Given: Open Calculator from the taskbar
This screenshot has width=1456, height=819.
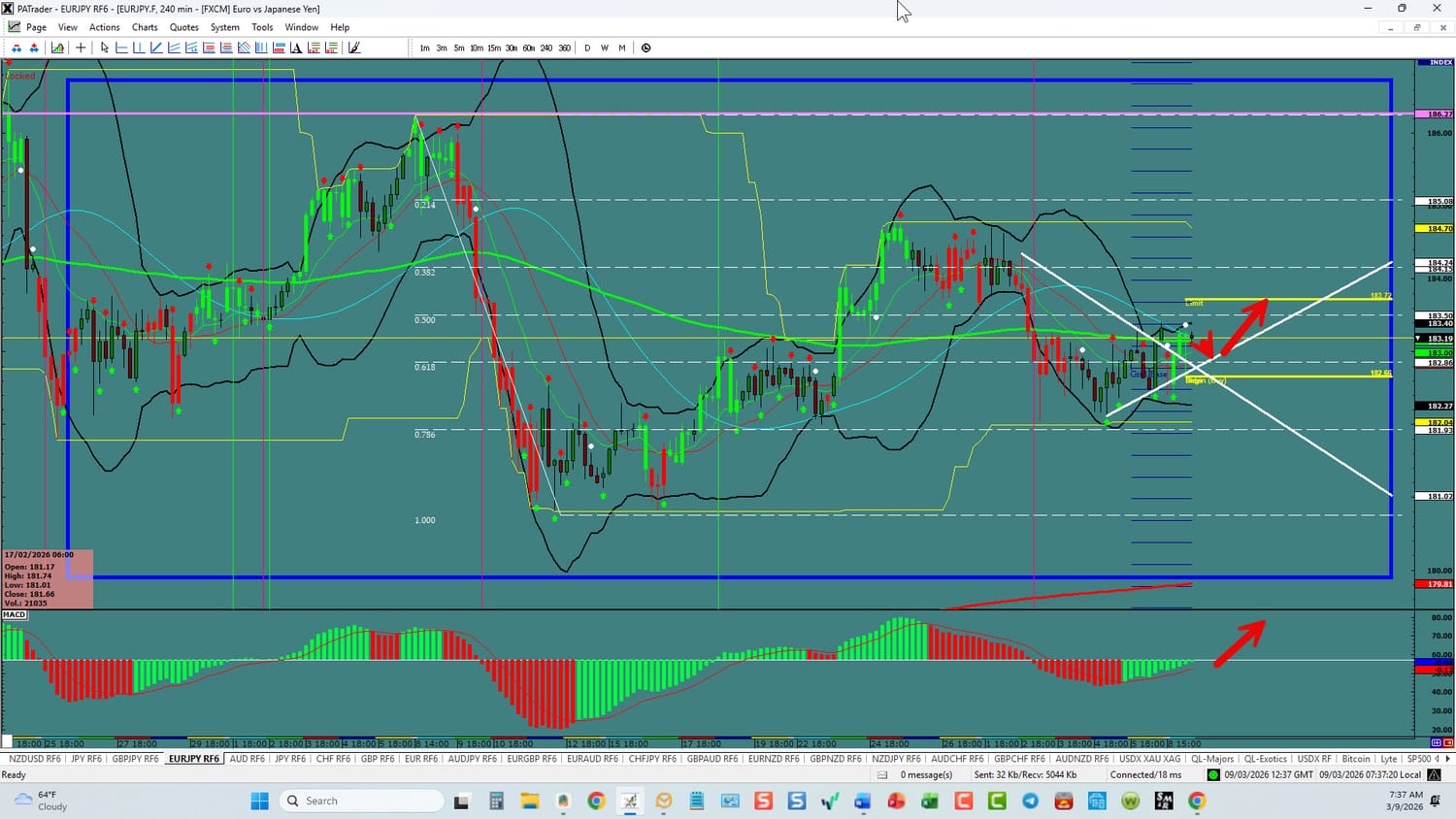Looking at the screenshot, I should [x=496, y=801].
